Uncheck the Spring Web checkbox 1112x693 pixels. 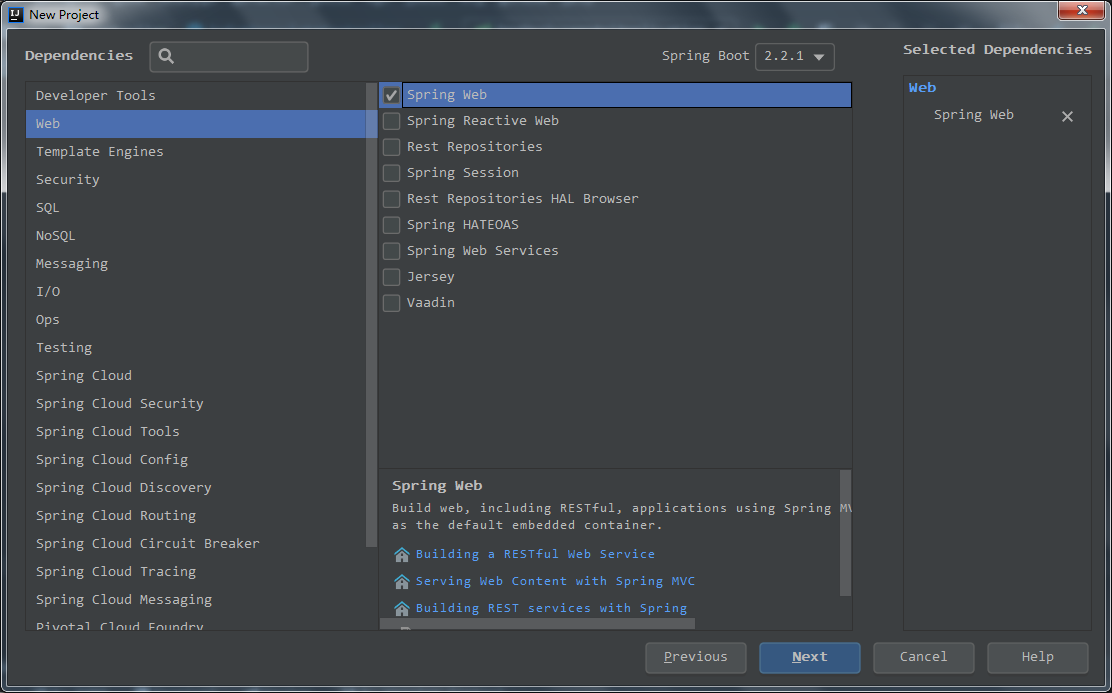coord(392,95)
